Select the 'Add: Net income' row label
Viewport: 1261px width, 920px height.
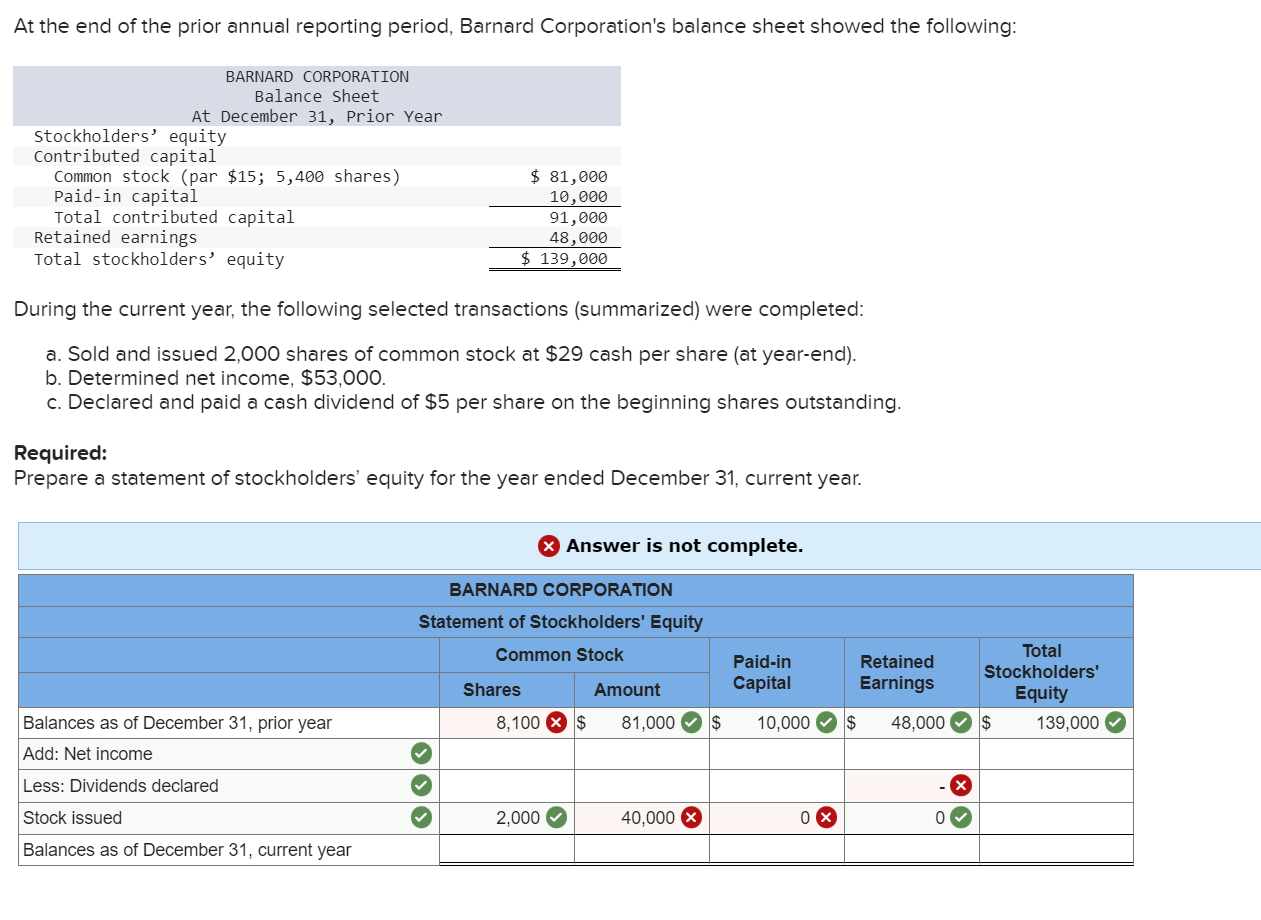(x=88, y=754)
